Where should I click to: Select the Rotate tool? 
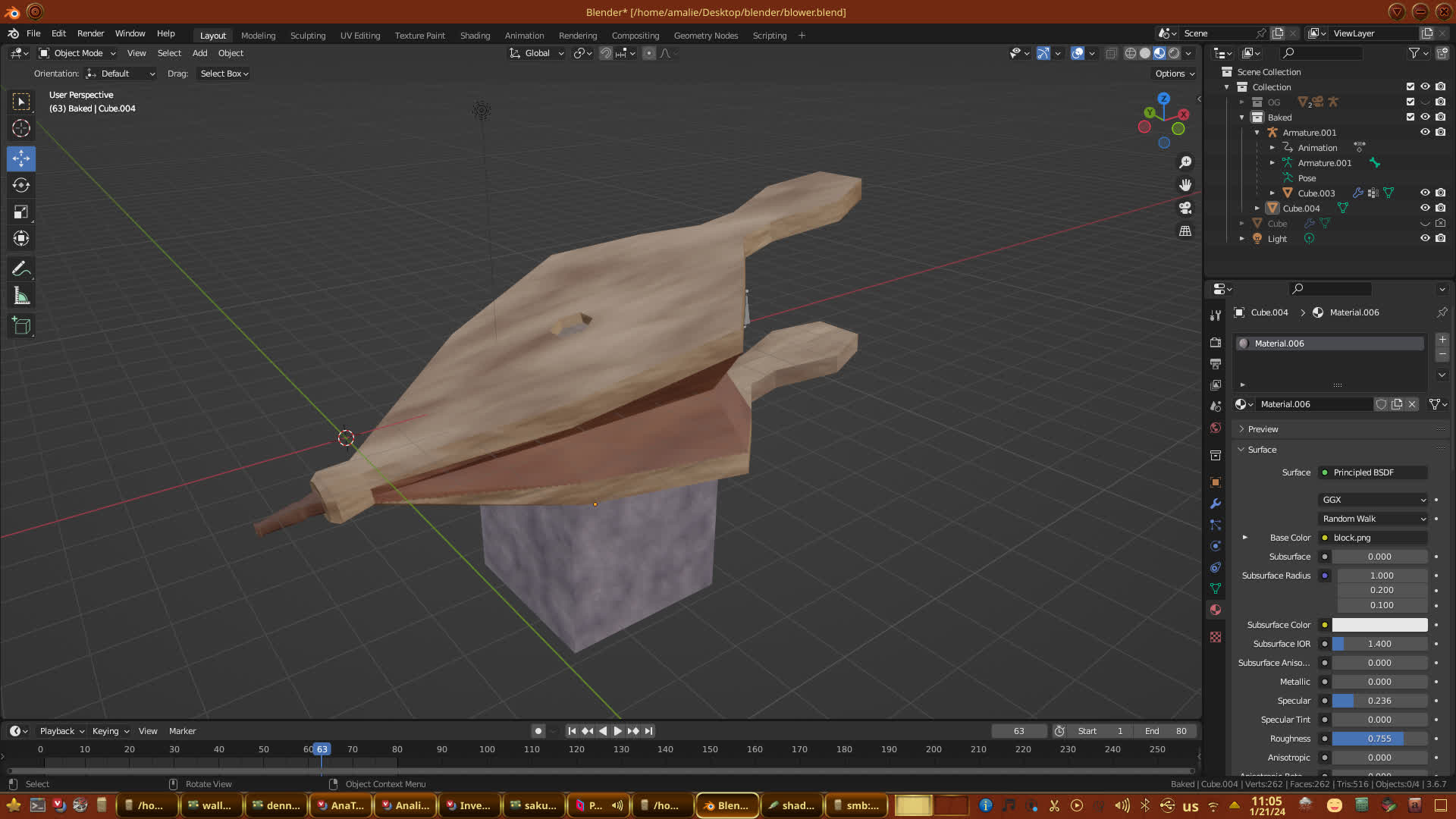[21, 185]
